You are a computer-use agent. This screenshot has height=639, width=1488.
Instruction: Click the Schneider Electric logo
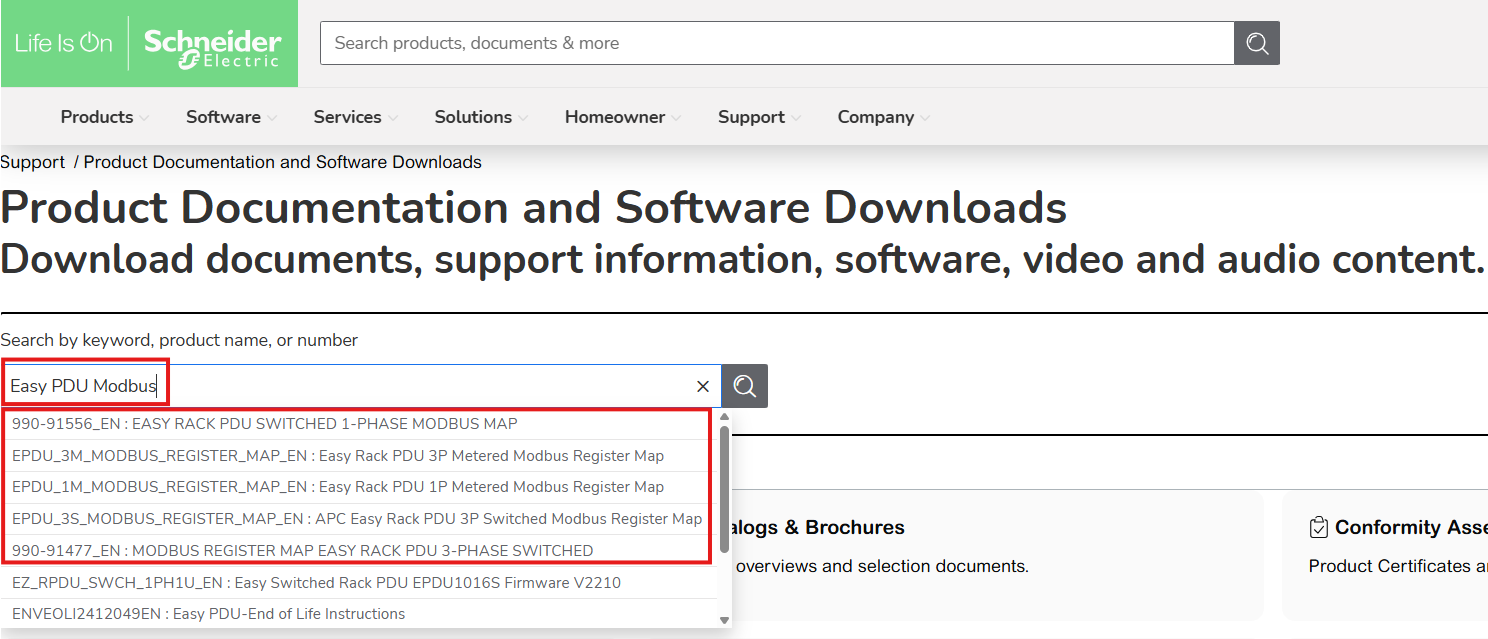(x=212, y=47)
